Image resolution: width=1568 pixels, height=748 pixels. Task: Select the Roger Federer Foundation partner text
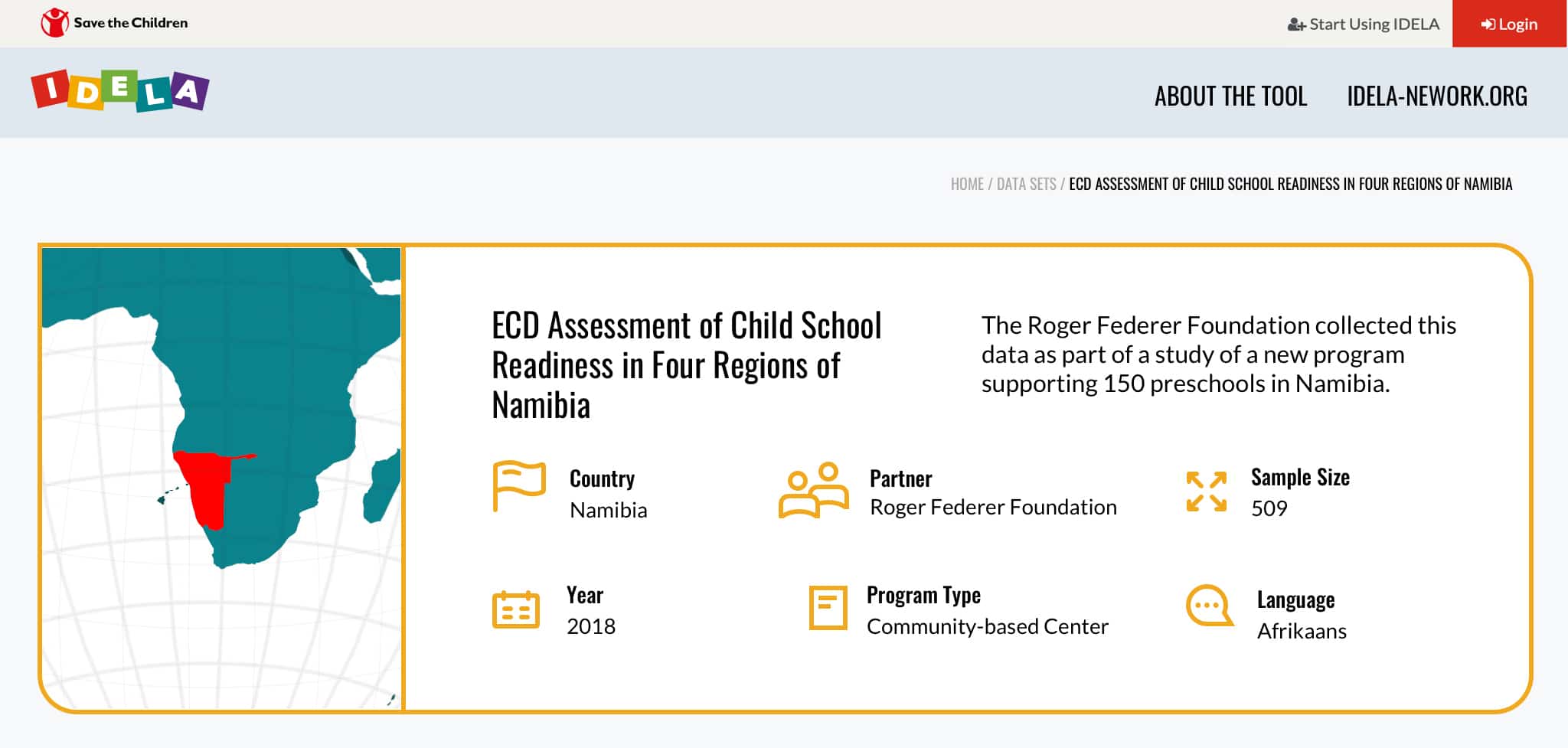pos(993,507)
